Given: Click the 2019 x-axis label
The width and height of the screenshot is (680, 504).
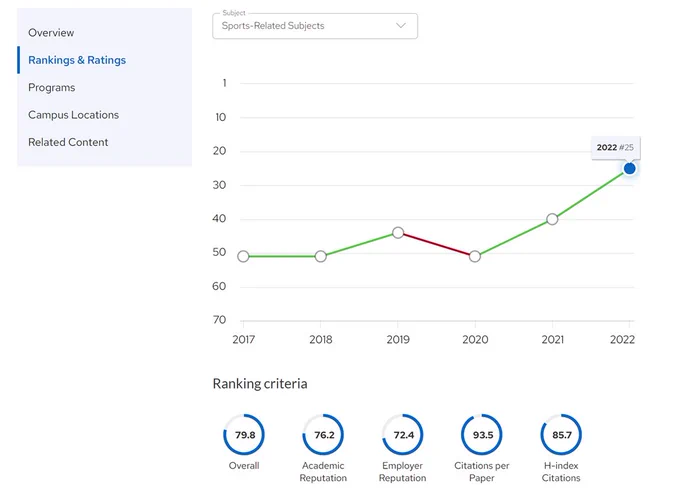Looking at the screenshot, I should (x=398, y=339).
